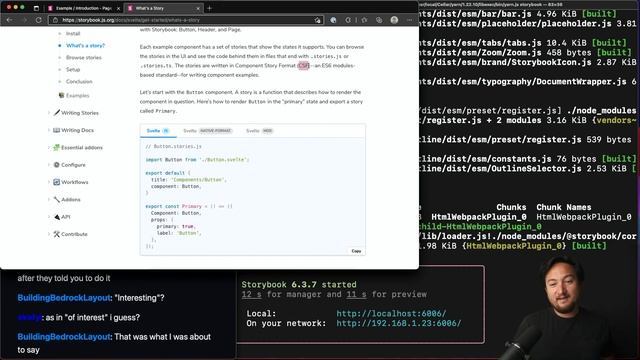This screenshot has width=640, height=360.
Task: Expand the Essential addons section arrow
Action: (49, 147)
